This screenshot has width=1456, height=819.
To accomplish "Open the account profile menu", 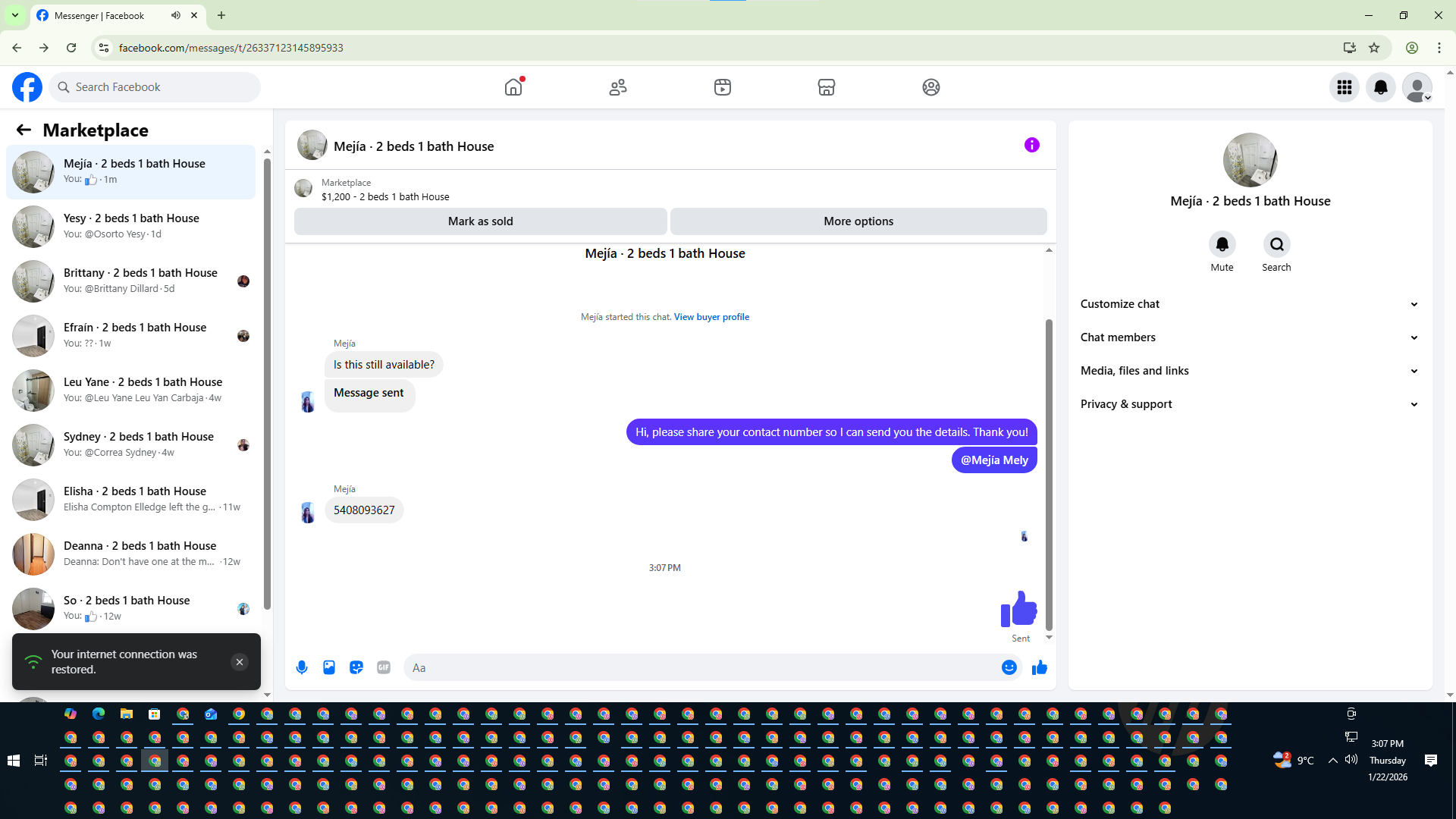I will (x=1417, y=87).
